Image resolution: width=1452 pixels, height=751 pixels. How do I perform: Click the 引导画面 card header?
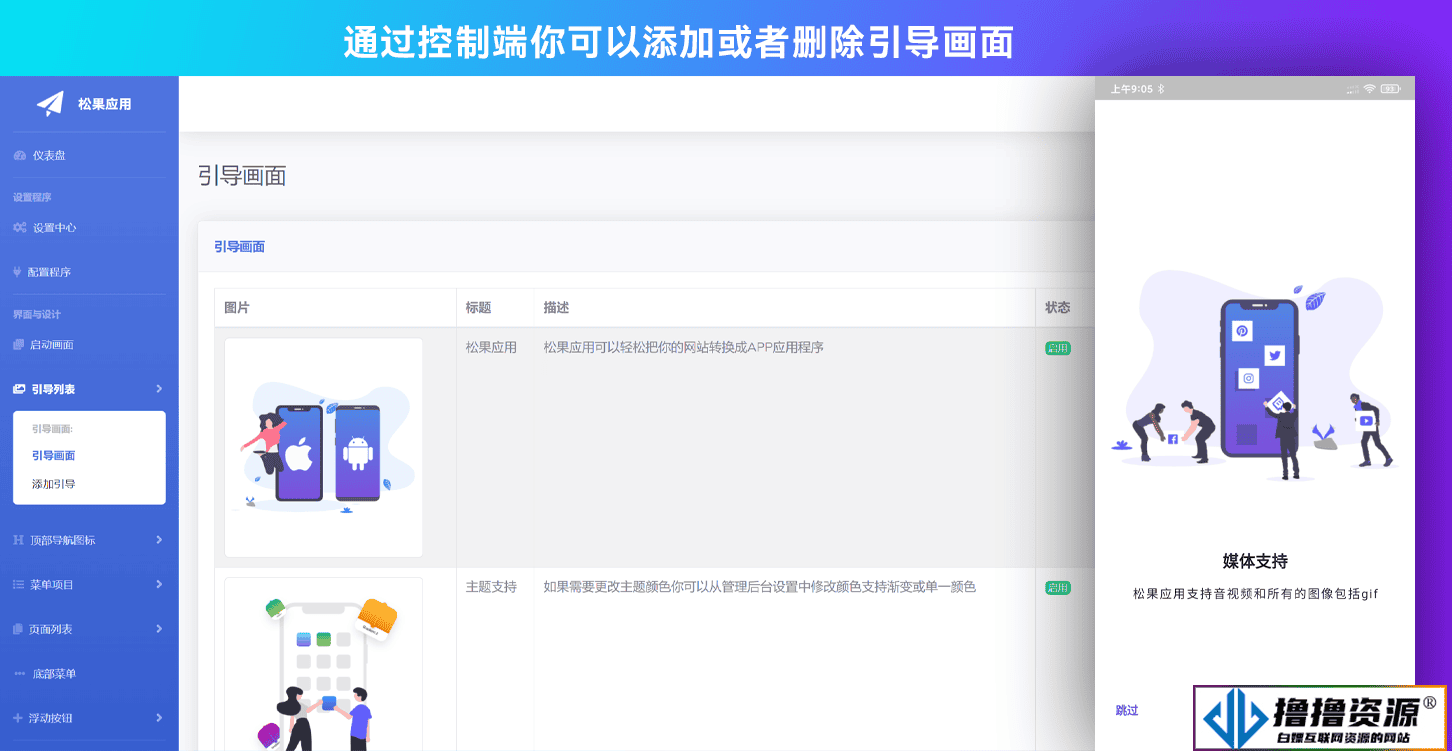click(x=239, y=247)
